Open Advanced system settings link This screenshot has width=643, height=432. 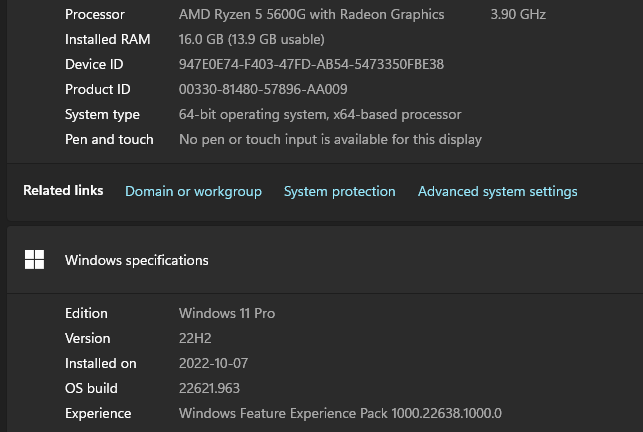click(497, 191)
